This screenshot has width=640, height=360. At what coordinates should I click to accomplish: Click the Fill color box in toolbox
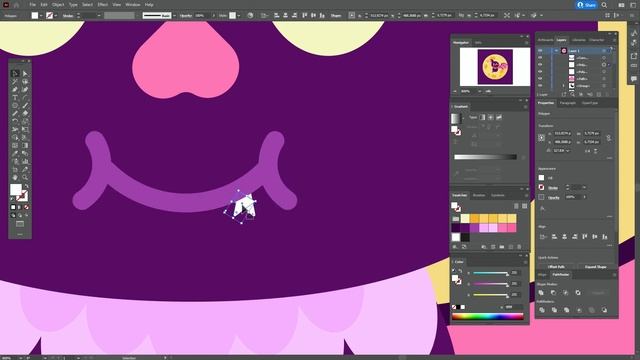click(x=16, y=189)
